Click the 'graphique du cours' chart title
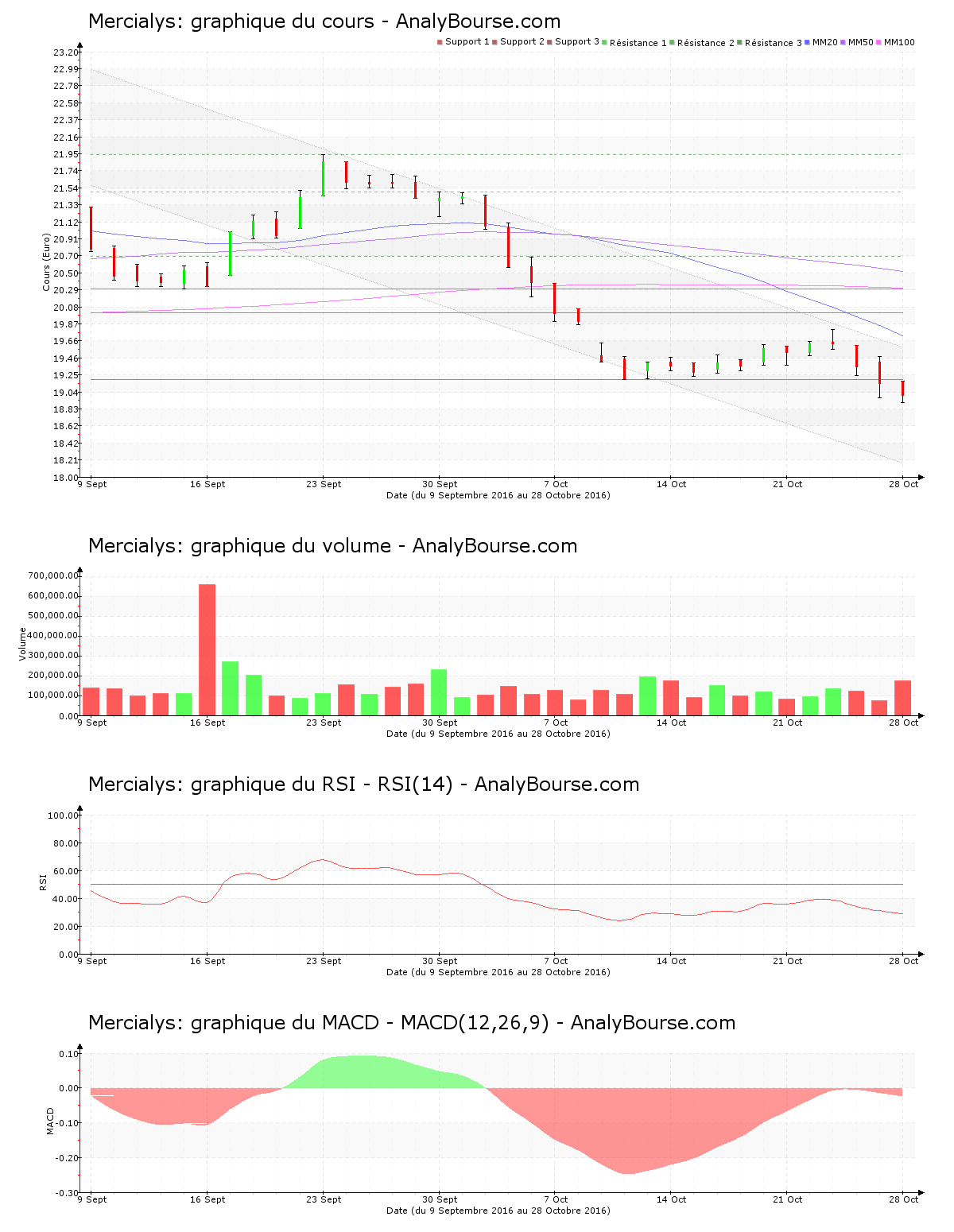 pyautogui.click(x=324, y=21)
